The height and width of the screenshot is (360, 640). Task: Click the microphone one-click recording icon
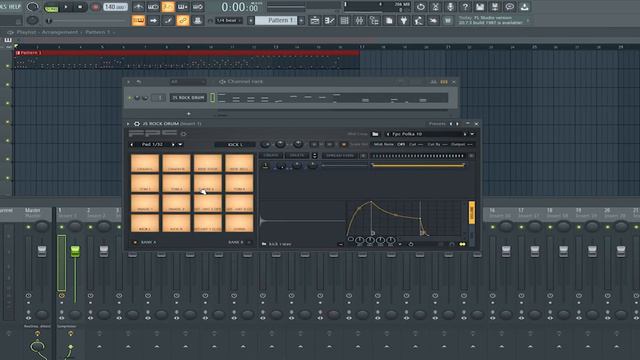click(x=450, y=7)
